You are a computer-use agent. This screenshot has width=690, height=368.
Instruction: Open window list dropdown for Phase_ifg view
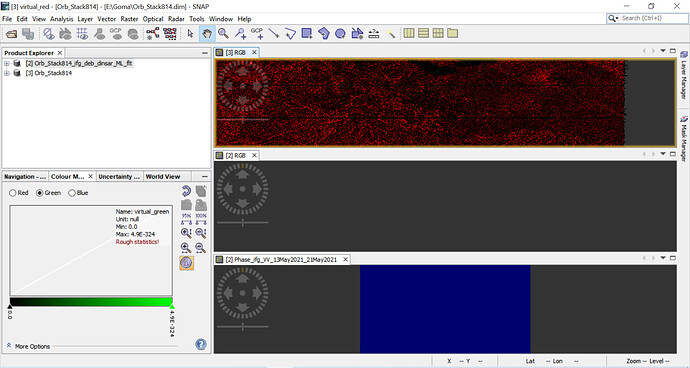(663, 258)
